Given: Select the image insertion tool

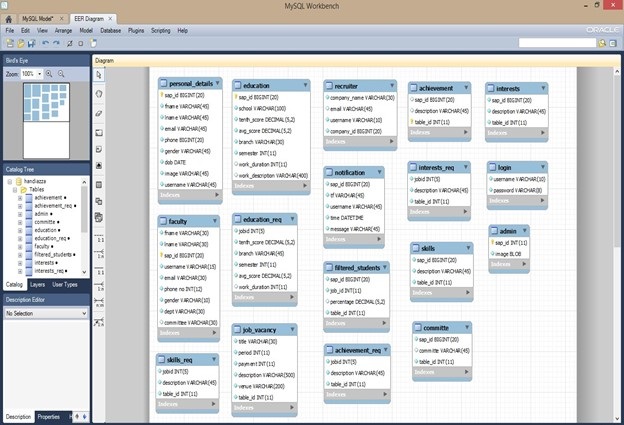Looking at the screenshot, I should point(99,166).
